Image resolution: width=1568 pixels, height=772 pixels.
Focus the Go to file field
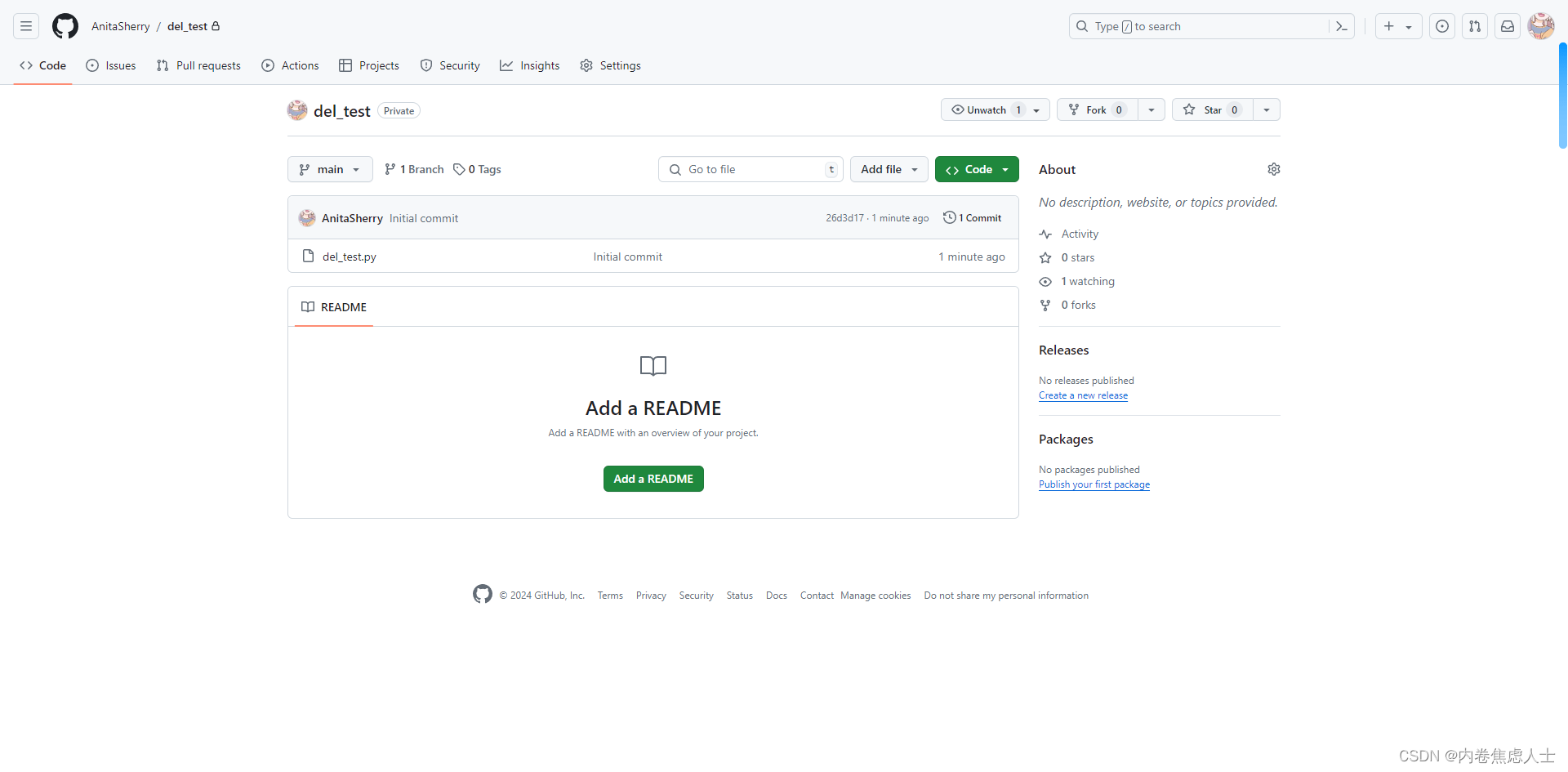(x=751, y=169)
